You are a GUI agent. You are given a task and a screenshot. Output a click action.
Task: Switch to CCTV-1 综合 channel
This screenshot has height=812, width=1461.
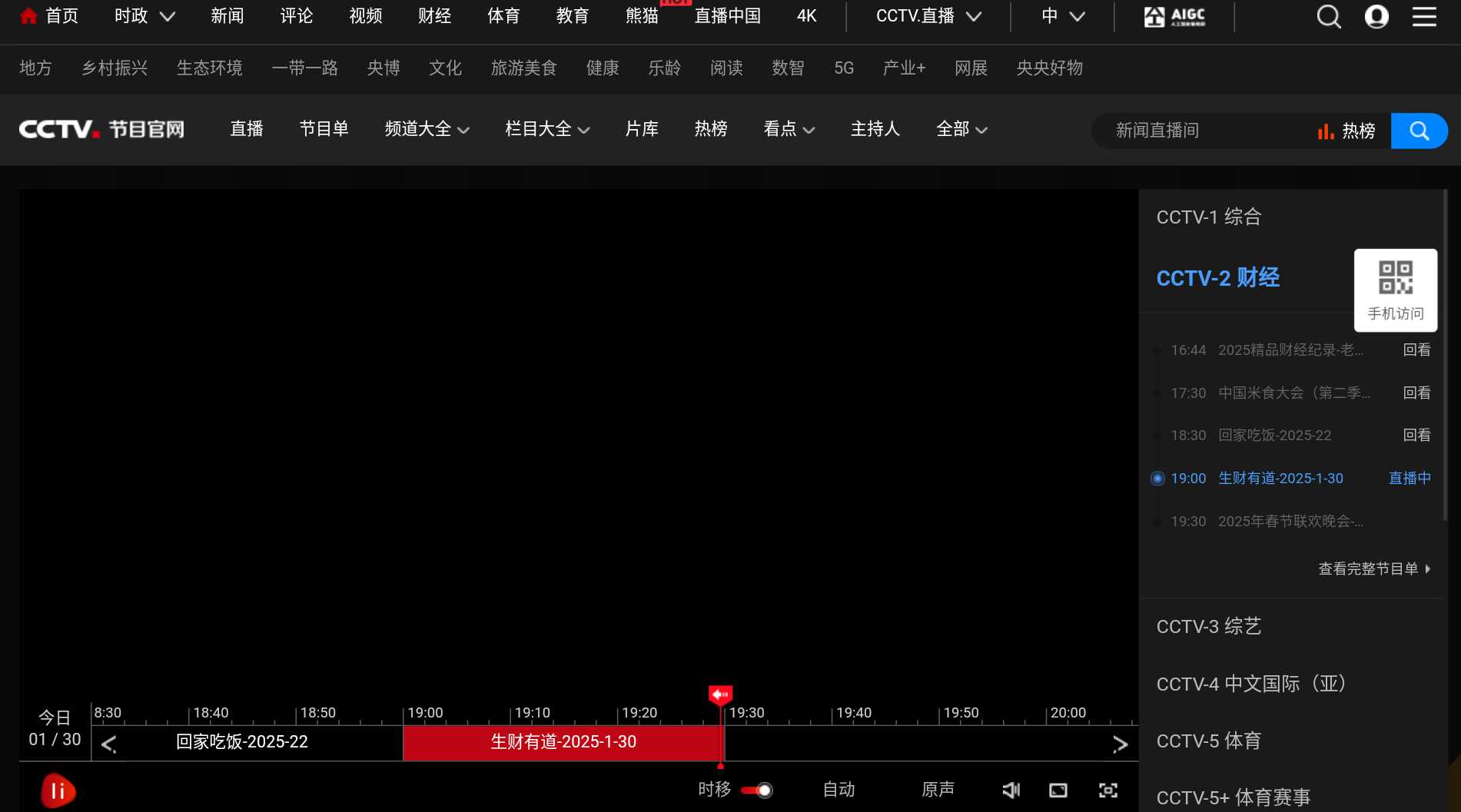(x=1209, y=217)
